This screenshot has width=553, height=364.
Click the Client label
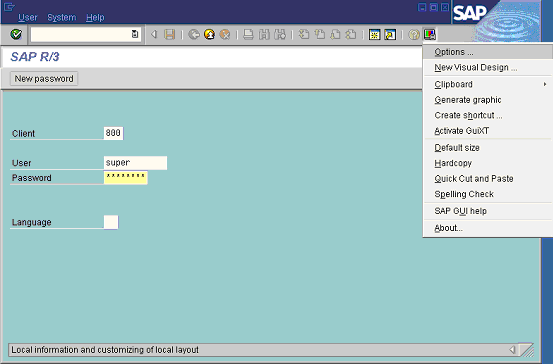click(23, 133)
